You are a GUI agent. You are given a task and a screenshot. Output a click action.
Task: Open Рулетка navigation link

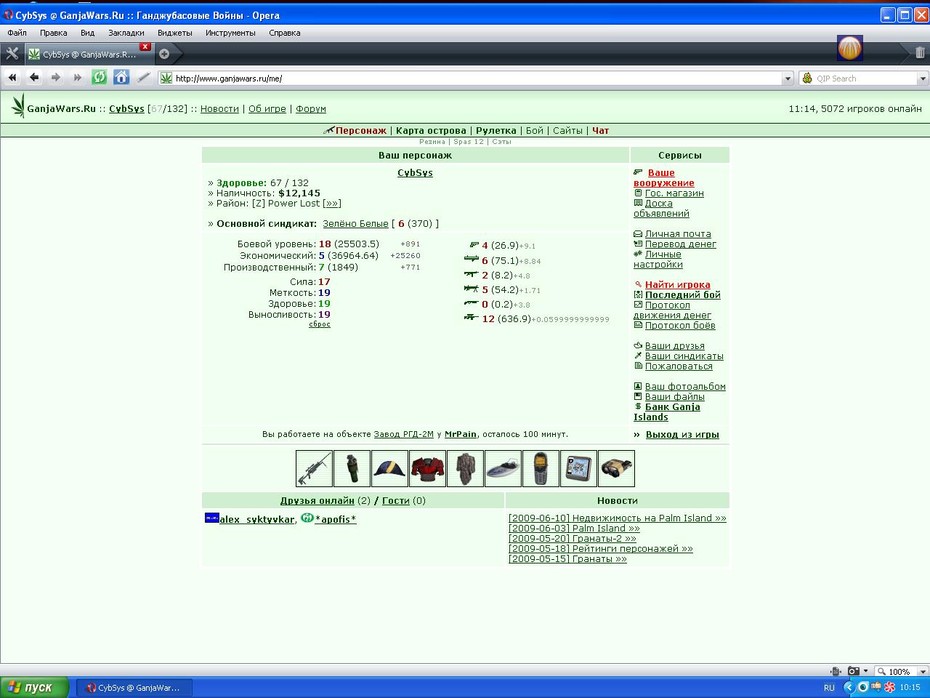click(x=496, y=130)
